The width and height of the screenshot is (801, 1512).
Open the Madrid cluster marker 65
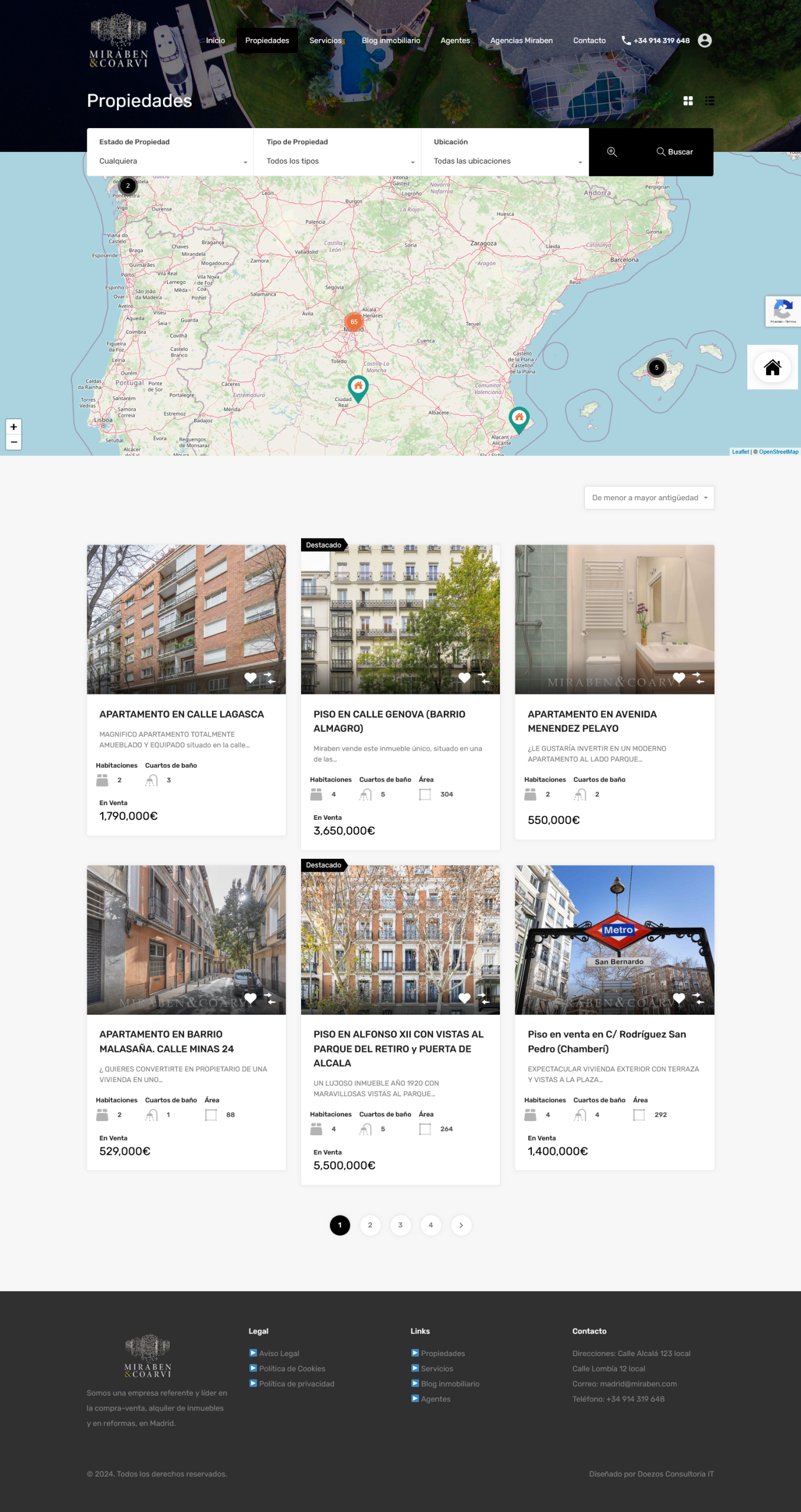coord(354,322)
